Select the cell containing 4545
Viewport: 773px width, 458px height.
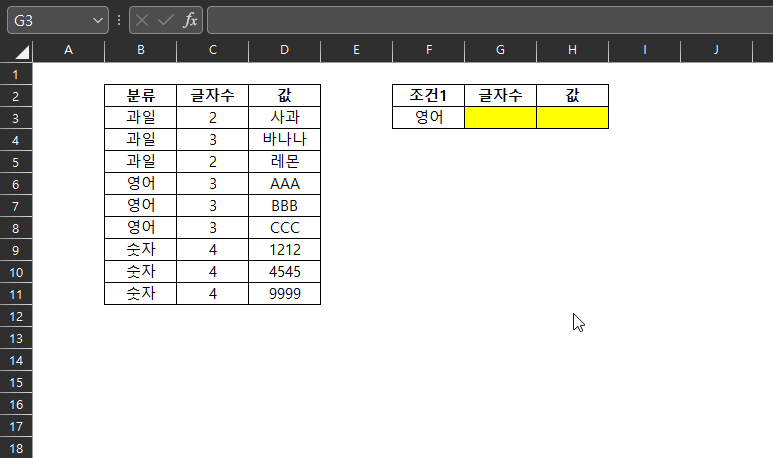pyautogui.click(x=284, y=272)
